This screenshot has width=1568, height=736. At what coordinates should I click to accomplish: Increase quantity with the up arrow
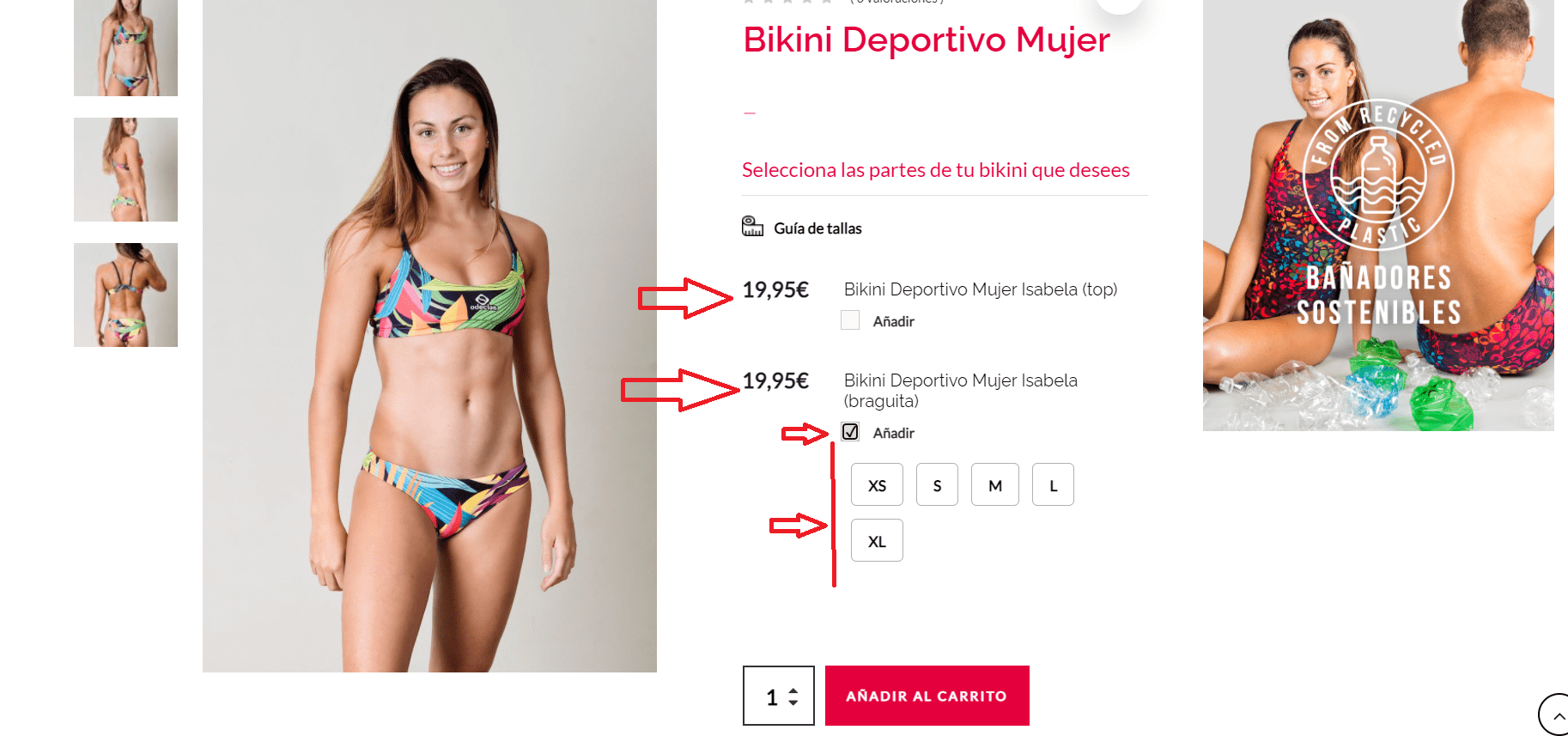click(793, 690)
